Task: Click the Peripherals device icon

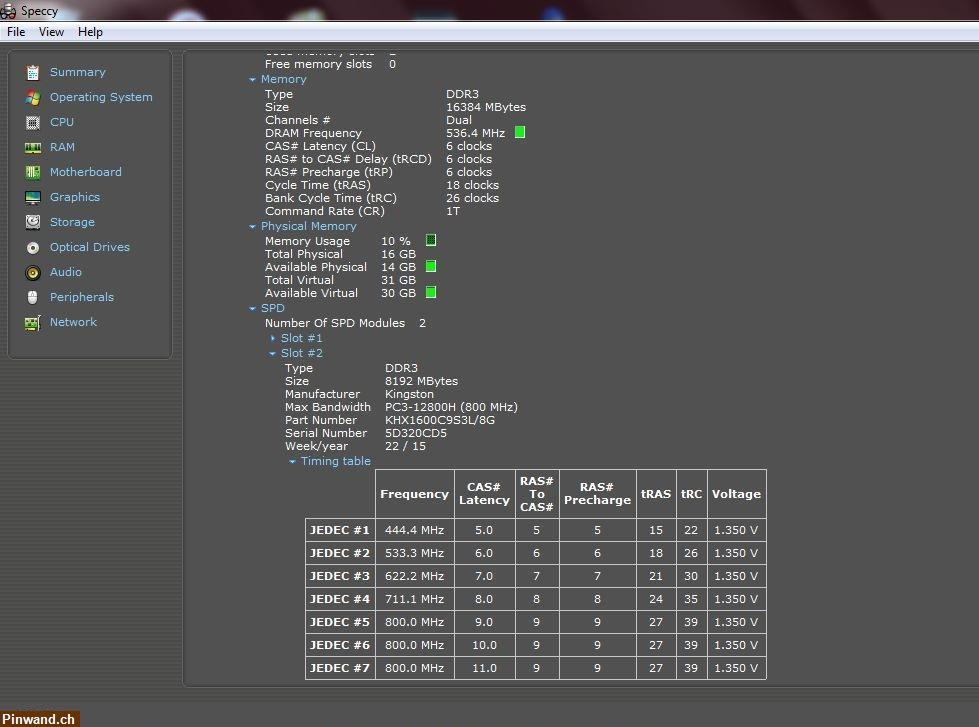Action: coord(33,297)
